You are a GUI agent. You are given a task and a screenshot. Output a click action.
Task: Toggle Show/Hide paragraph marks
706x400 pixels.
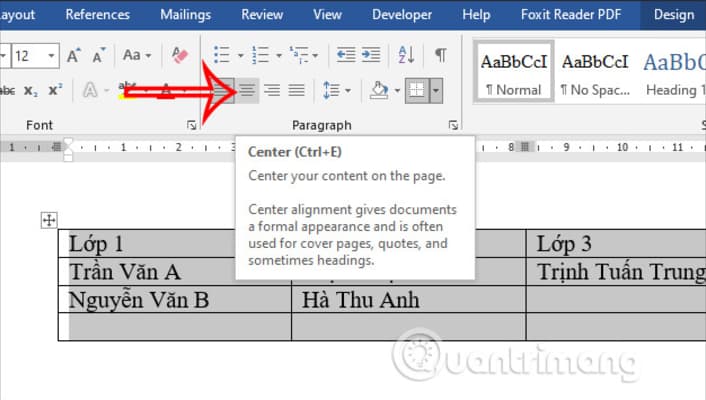pyautogui.click(x=440, y=55)
